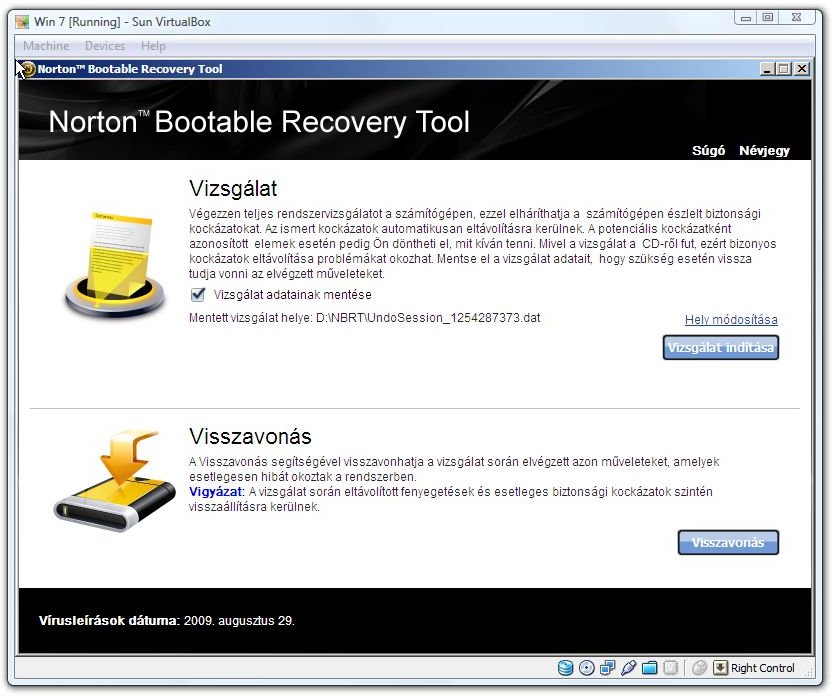Open the VirtualBox Help menu
Viewport: 832px width, 697px height.
(153, 46)
